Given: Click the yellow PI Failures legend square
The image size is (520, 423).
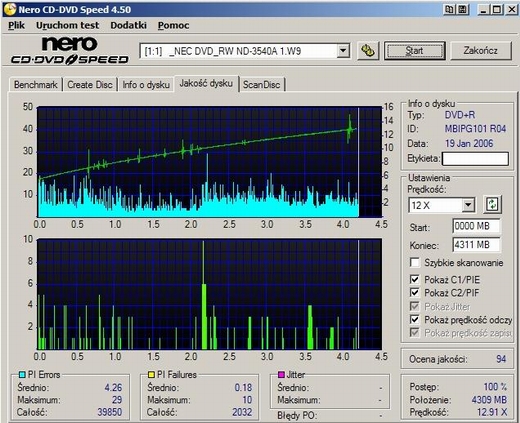Looking at the screenshot, I should [151, 375].
